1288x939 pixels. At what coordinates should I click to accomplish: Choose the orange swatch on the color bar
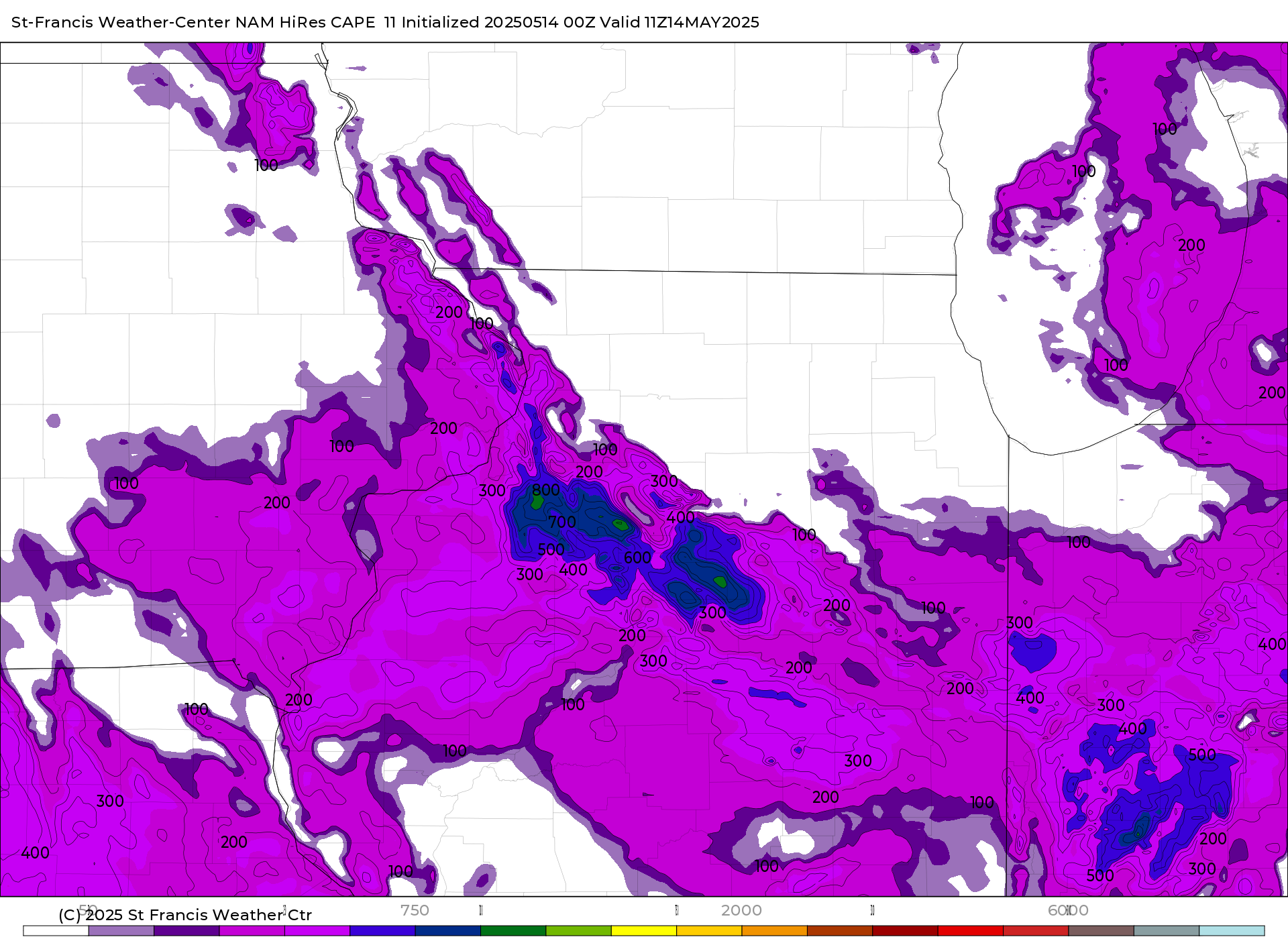(x=774, y=931)
